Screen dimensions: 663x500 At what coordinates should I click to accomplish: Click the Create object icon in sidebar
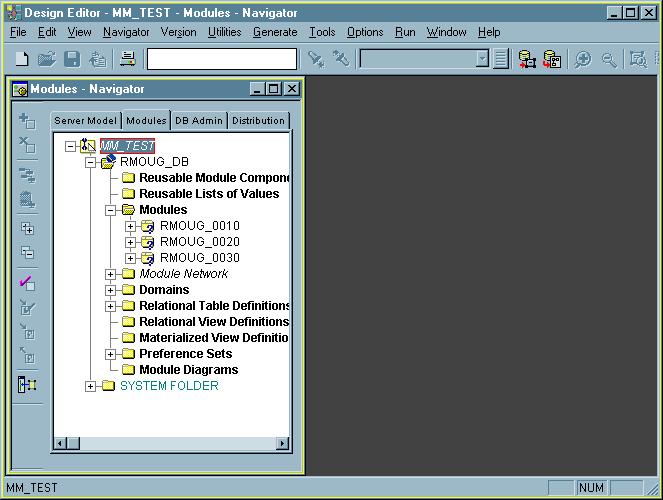27,120
